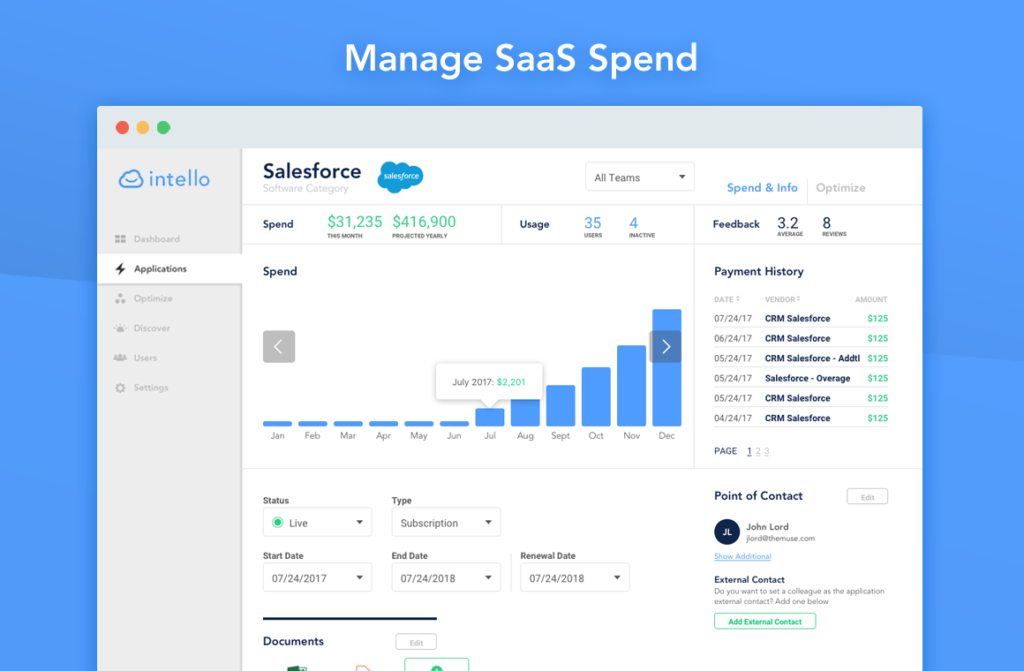Switch to the Optimize tab
Viewport: 1024px width, 671px height.
click(840, 188)
